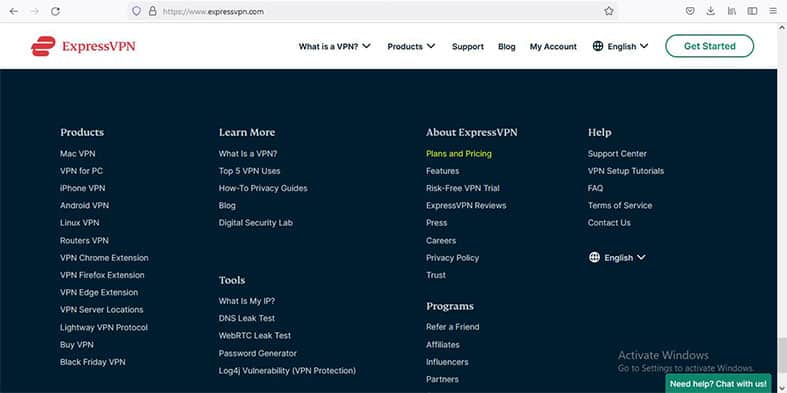This screenshot has height=393, width=787.
Task: Click the globe icon in header
Action: (x=597, y=46)
